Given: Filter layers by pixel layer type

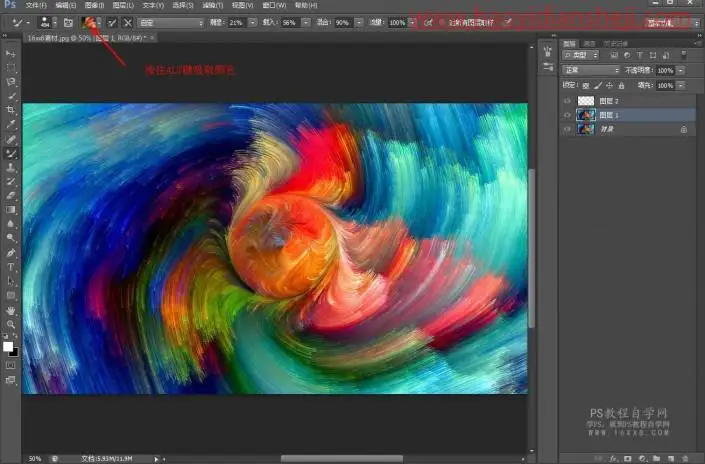Looking at the screenshot, I should (x=614, y=55).
